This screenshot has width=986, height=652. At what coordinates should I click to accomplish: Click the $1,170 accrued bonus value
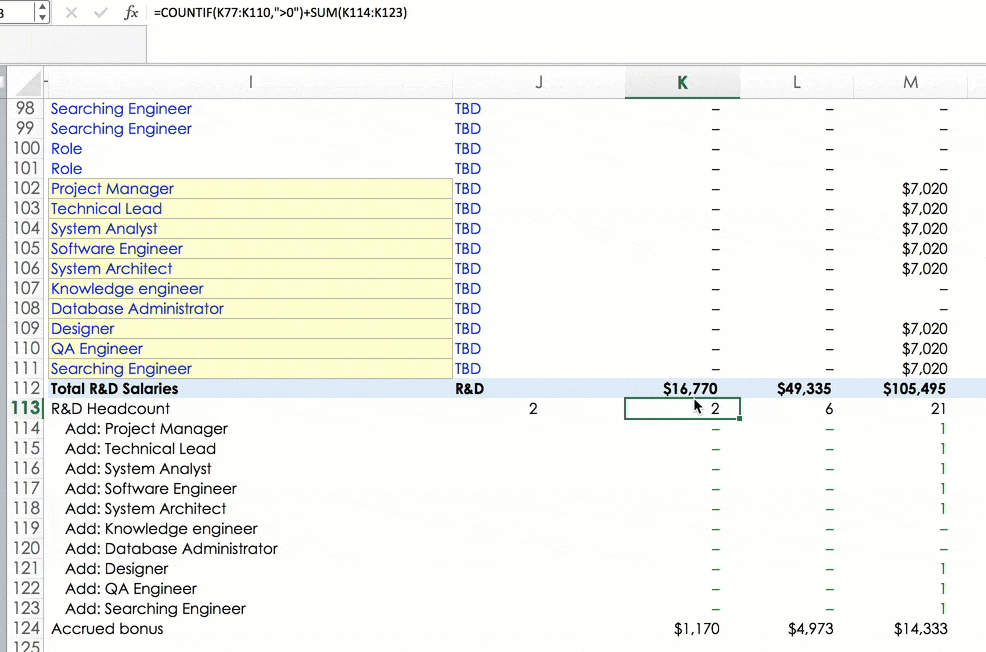(696, 629)
